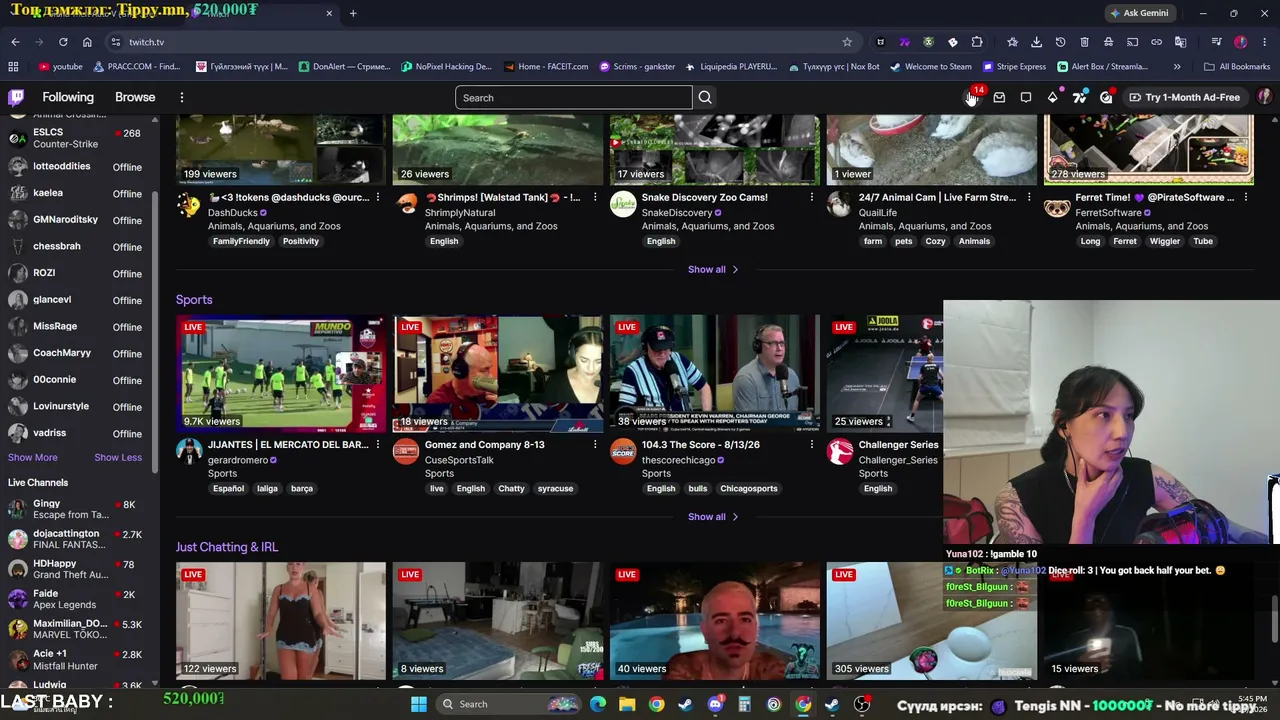Switch to the Browse tab

[135, 97]
